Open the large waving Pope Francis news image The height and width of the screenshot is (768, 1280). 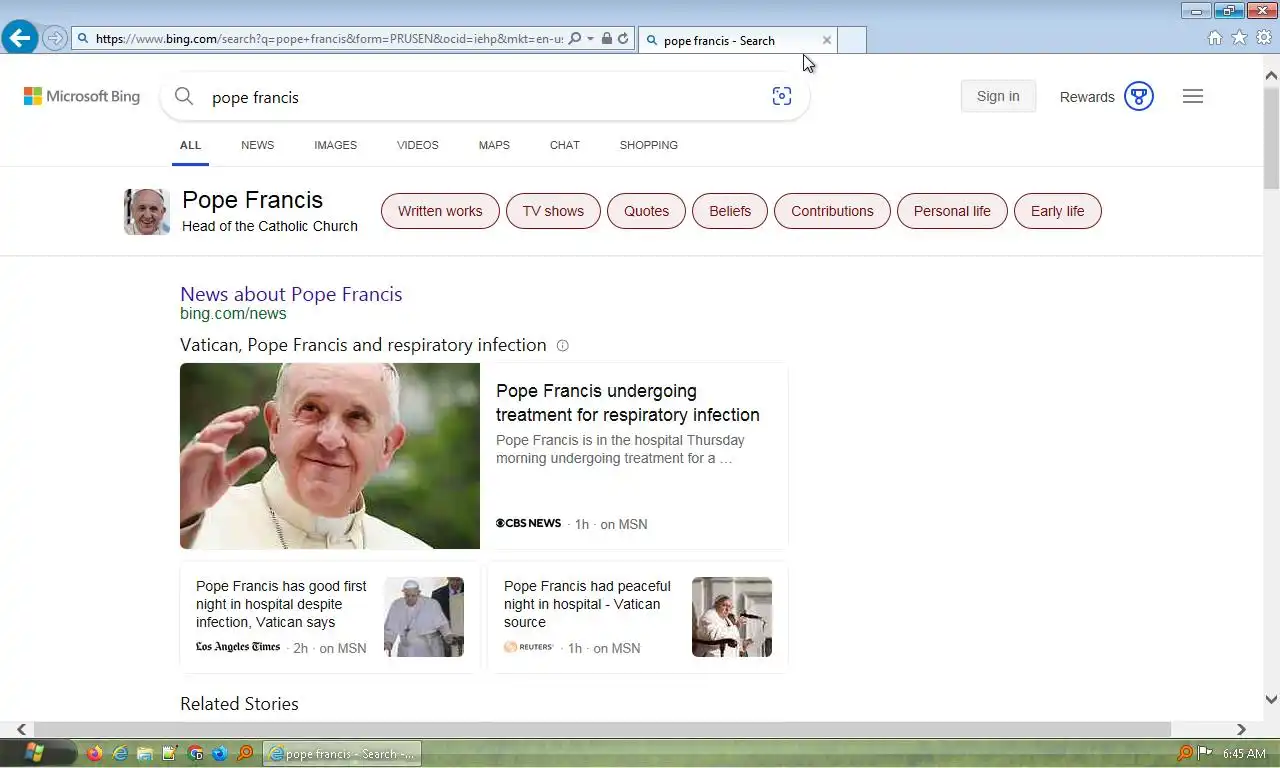click(x=330, y=456)
